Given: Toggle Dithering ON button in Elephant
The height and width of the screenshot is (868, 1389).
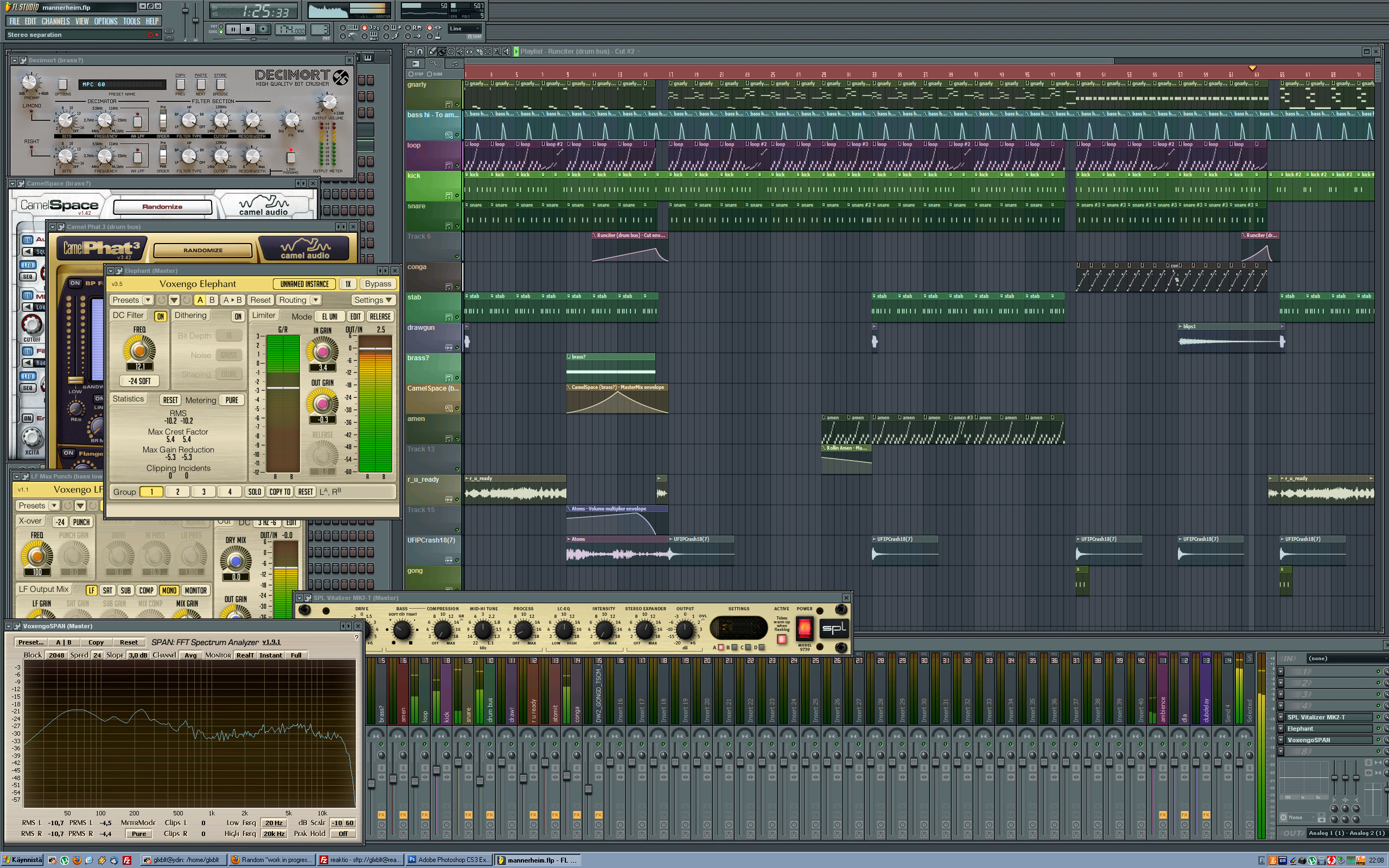Looking at the screenshot, I should 238,316.
